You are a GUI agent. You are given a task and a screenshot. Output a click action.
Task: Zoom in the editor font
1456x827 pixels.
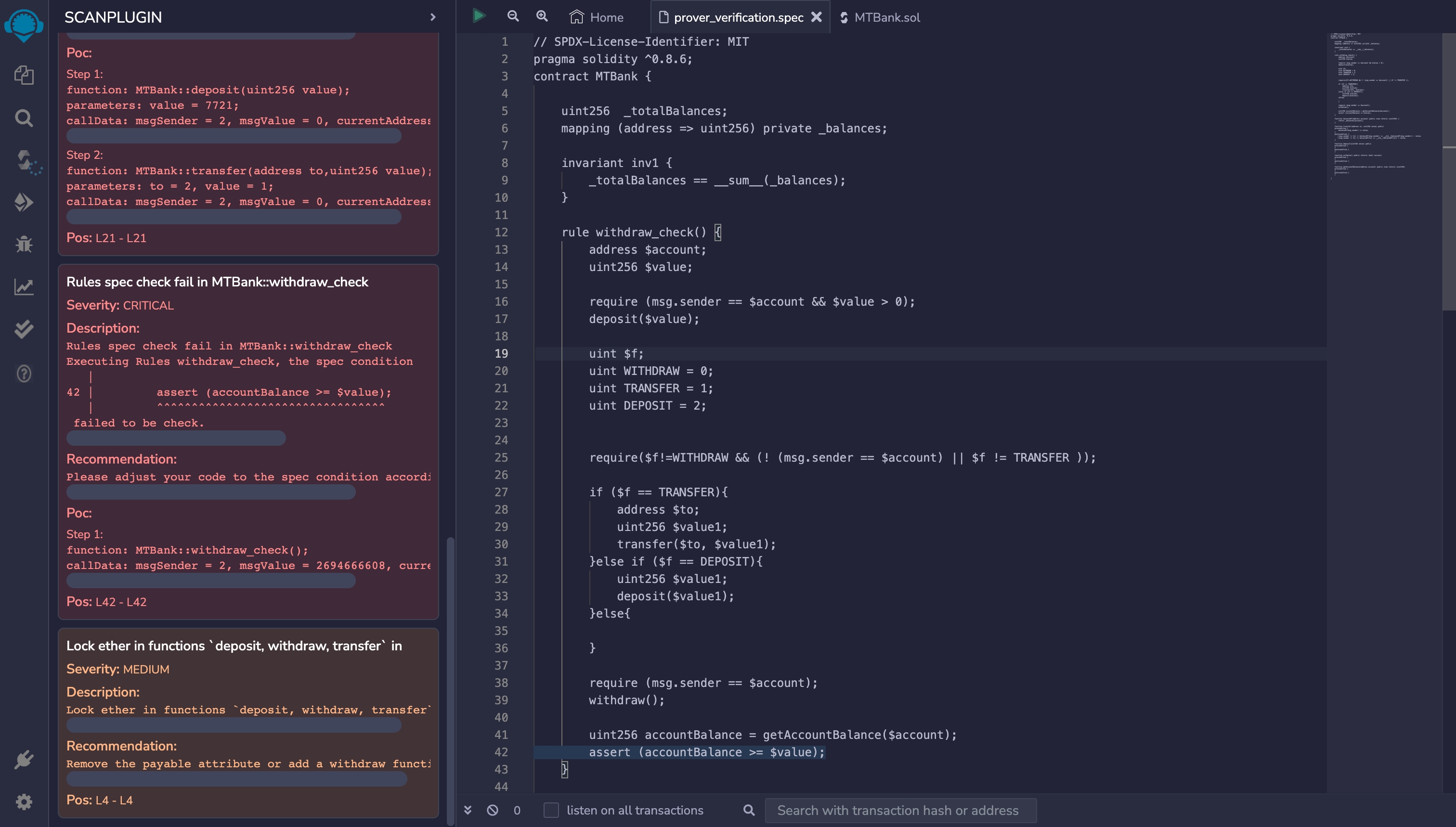pos(542,16)
